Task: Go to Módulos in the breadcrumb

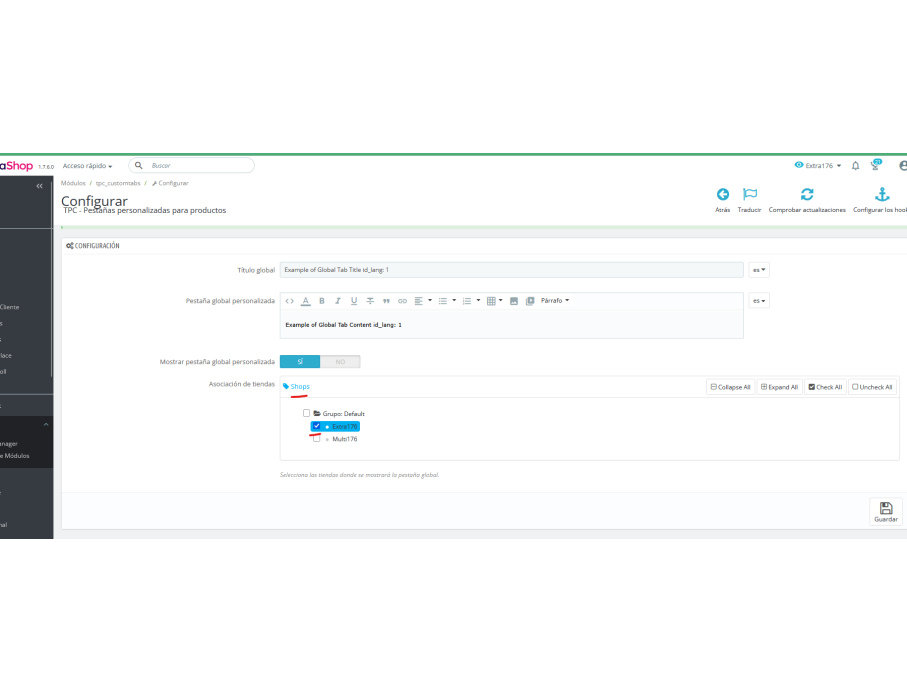Action: 73,183
